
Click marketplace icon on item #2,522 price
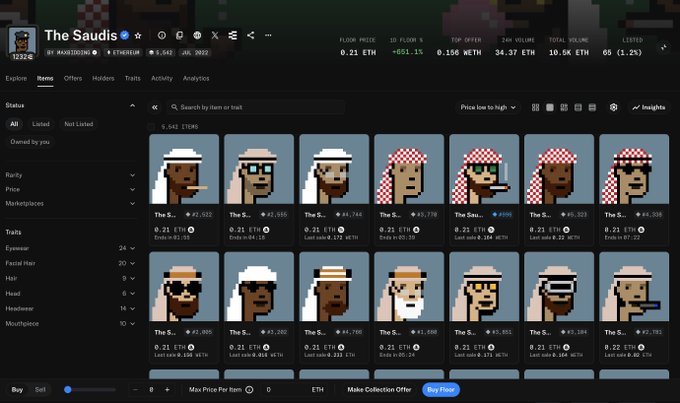(191, 230)
